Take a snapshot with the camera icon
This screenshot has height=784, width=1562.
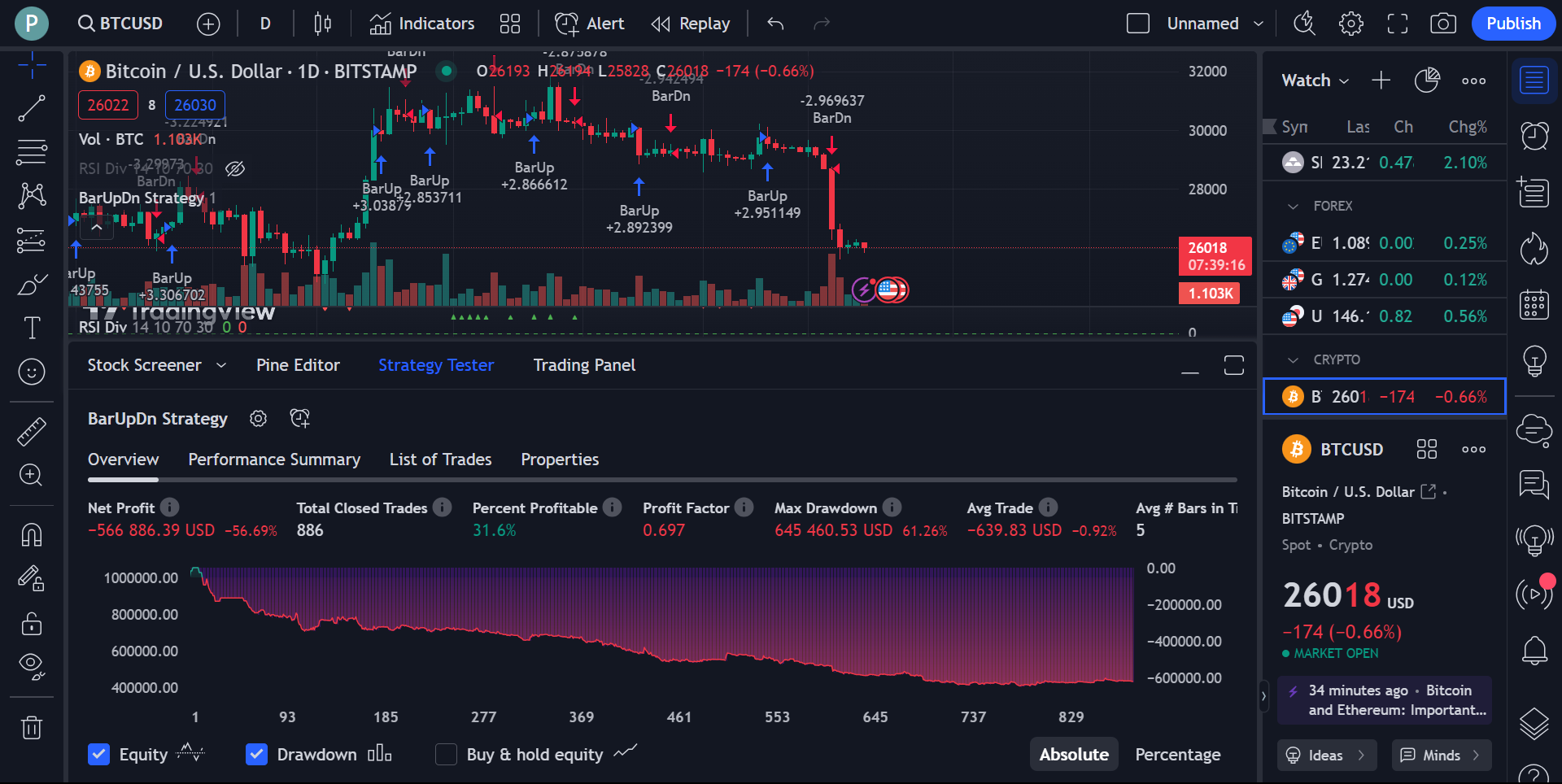pos(1443,24)
